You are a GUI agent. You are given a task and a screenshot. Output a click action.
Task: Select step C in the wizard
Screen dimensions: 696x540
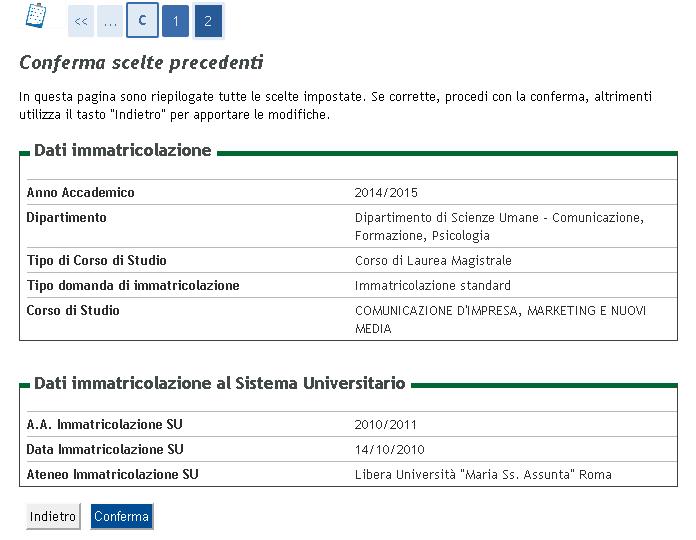(x=142, y=20)
